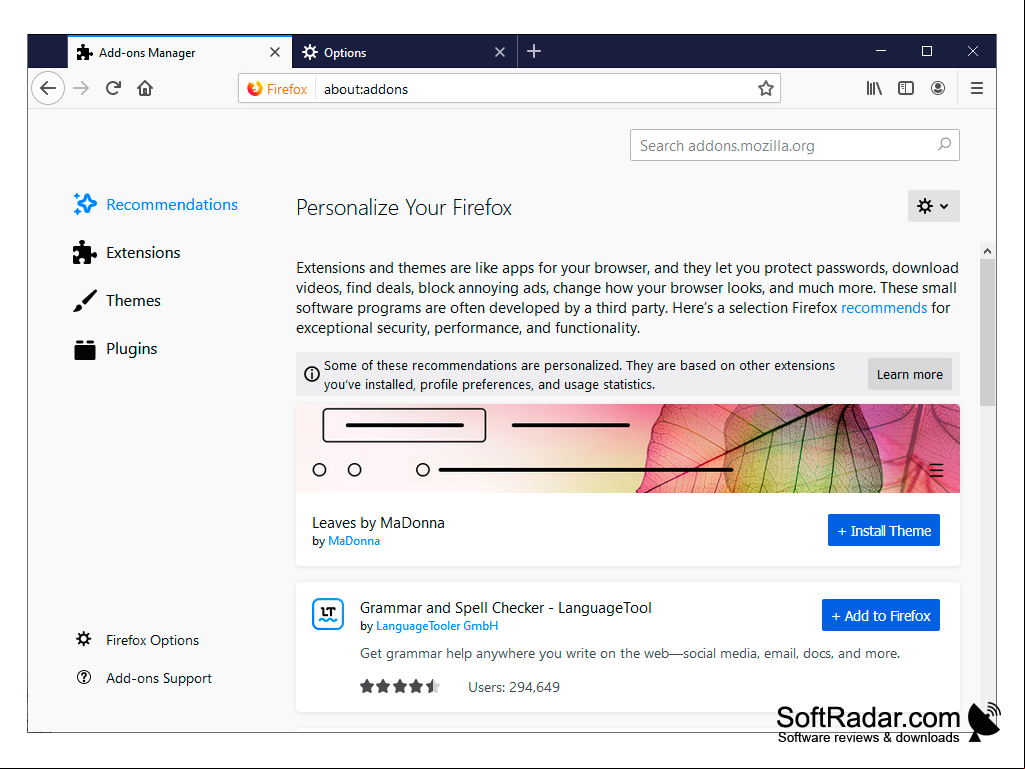
Task: Click the Add-ons Support question icon
Action: [84, 677]
